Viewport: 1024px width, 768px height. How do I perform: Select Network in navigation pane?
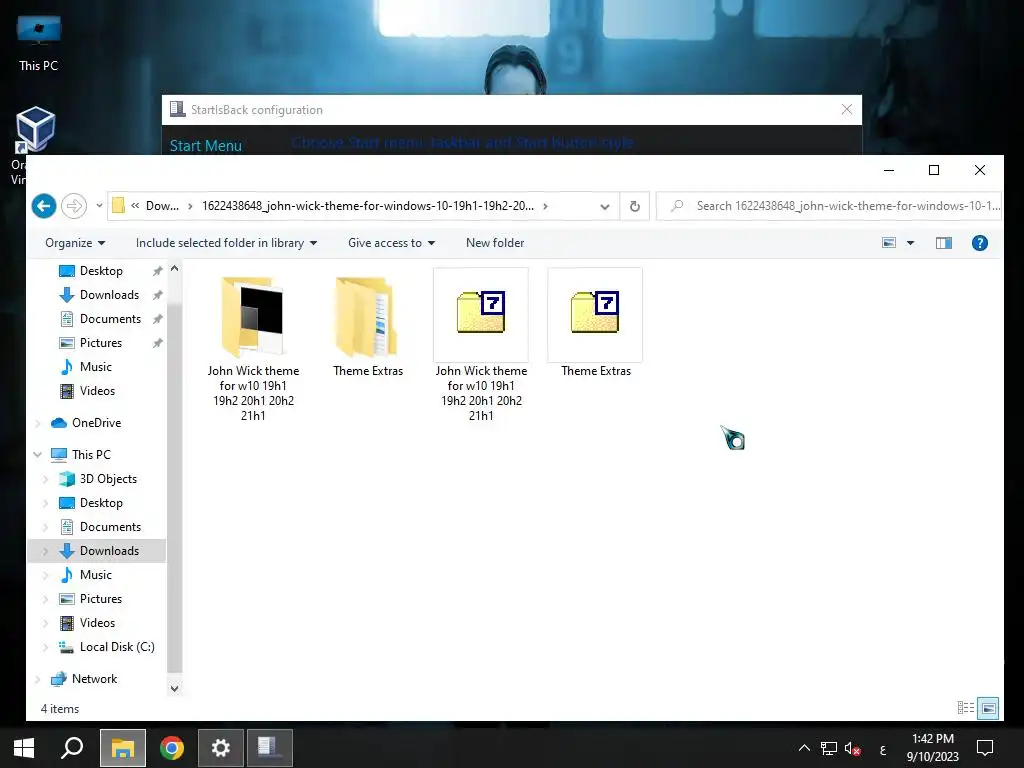94,679
